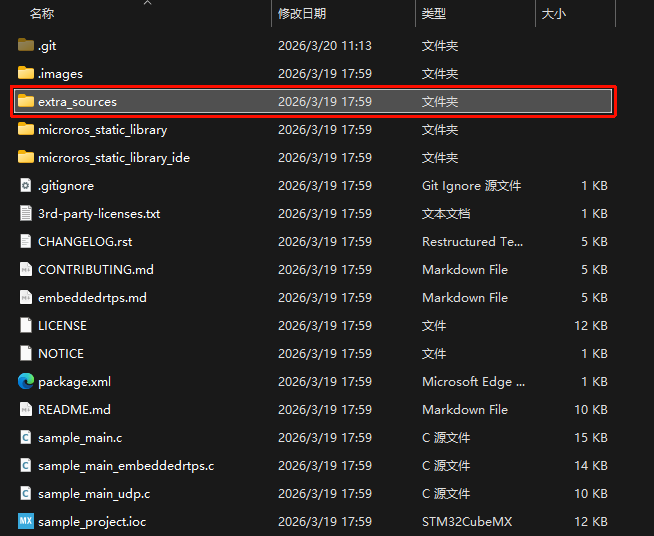The height and width of the screenshot is (536, 654).
Task: Select the sample_main_udp.c file name
Action: coord(94,493)
